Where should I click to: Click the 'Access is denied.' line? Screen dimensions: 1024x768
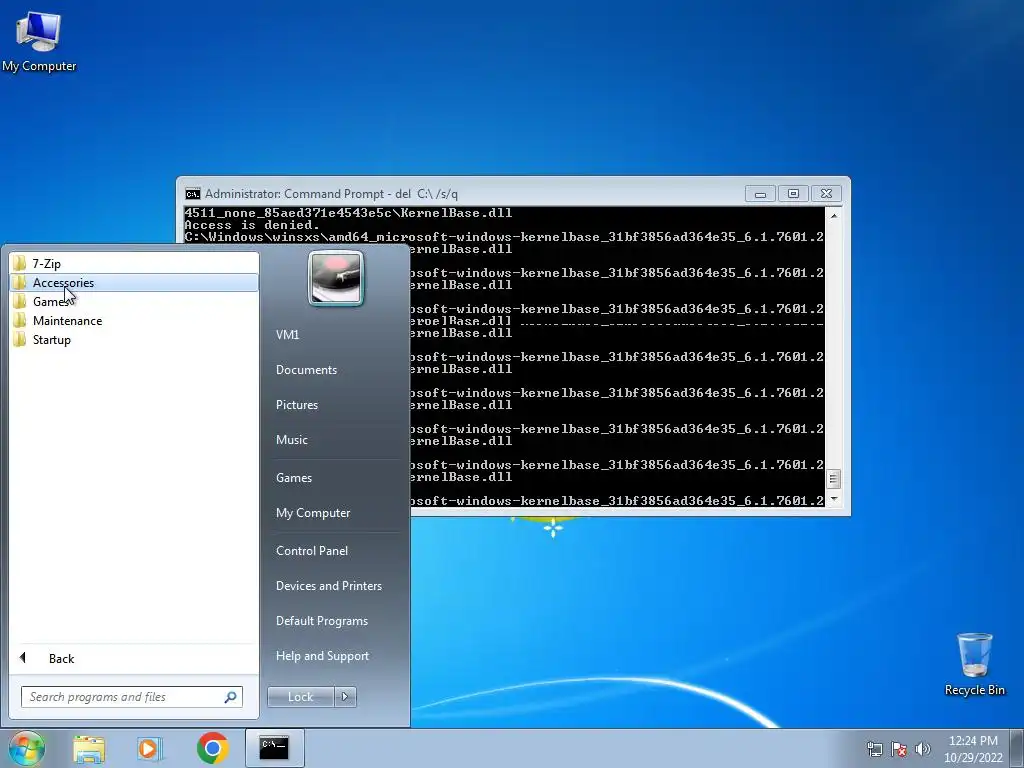[x=252, y=225]
